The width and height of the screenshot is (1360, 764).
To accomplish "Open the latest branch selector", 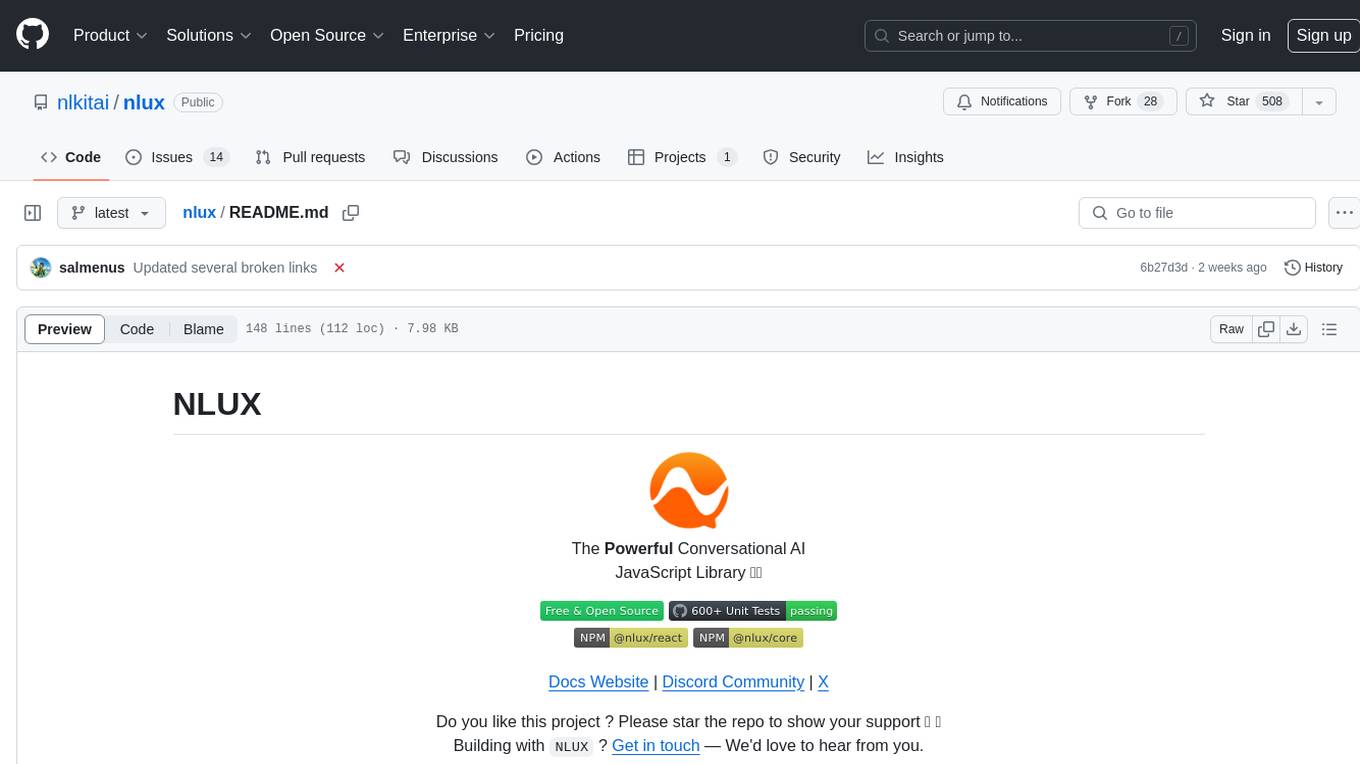I will (111, 213).
